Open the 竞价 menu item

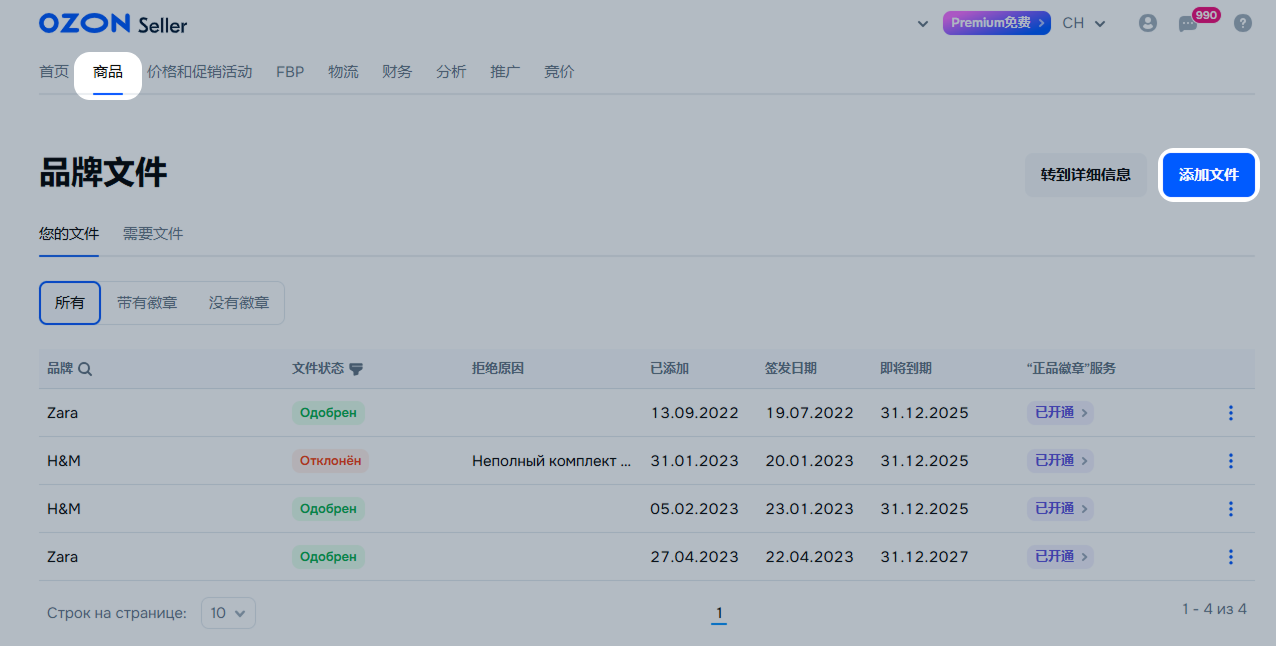(559, 72)
